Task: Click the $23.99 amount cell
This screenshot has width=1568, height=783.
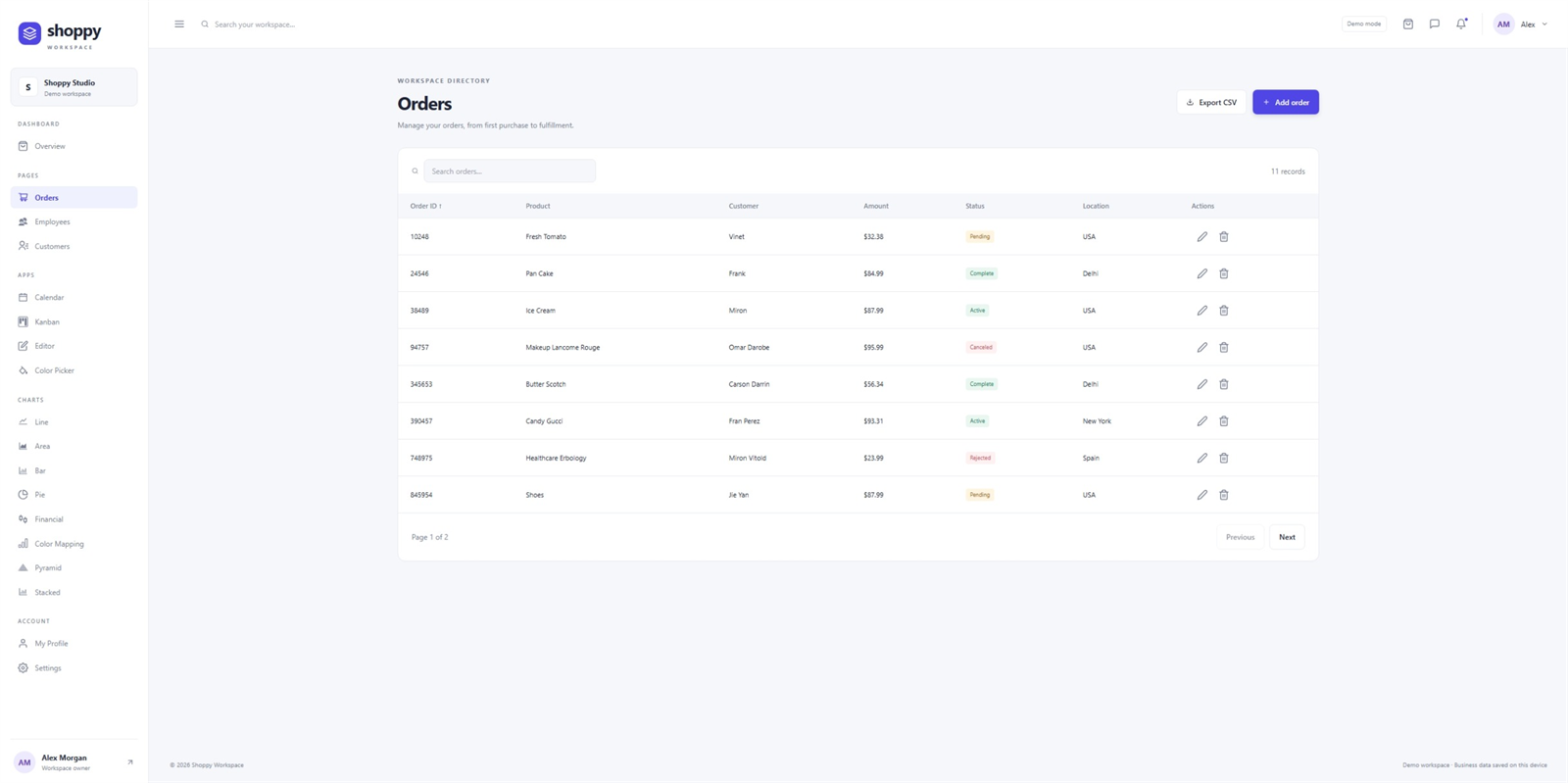Action: click(x=873, y=458)
